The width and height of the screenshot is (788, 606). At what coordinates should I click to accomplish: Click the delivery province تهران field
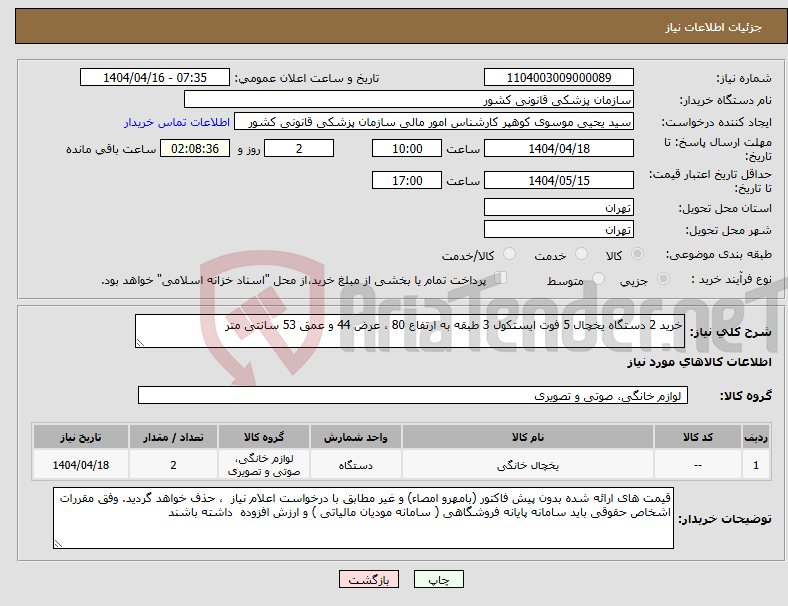coord(558,207)
